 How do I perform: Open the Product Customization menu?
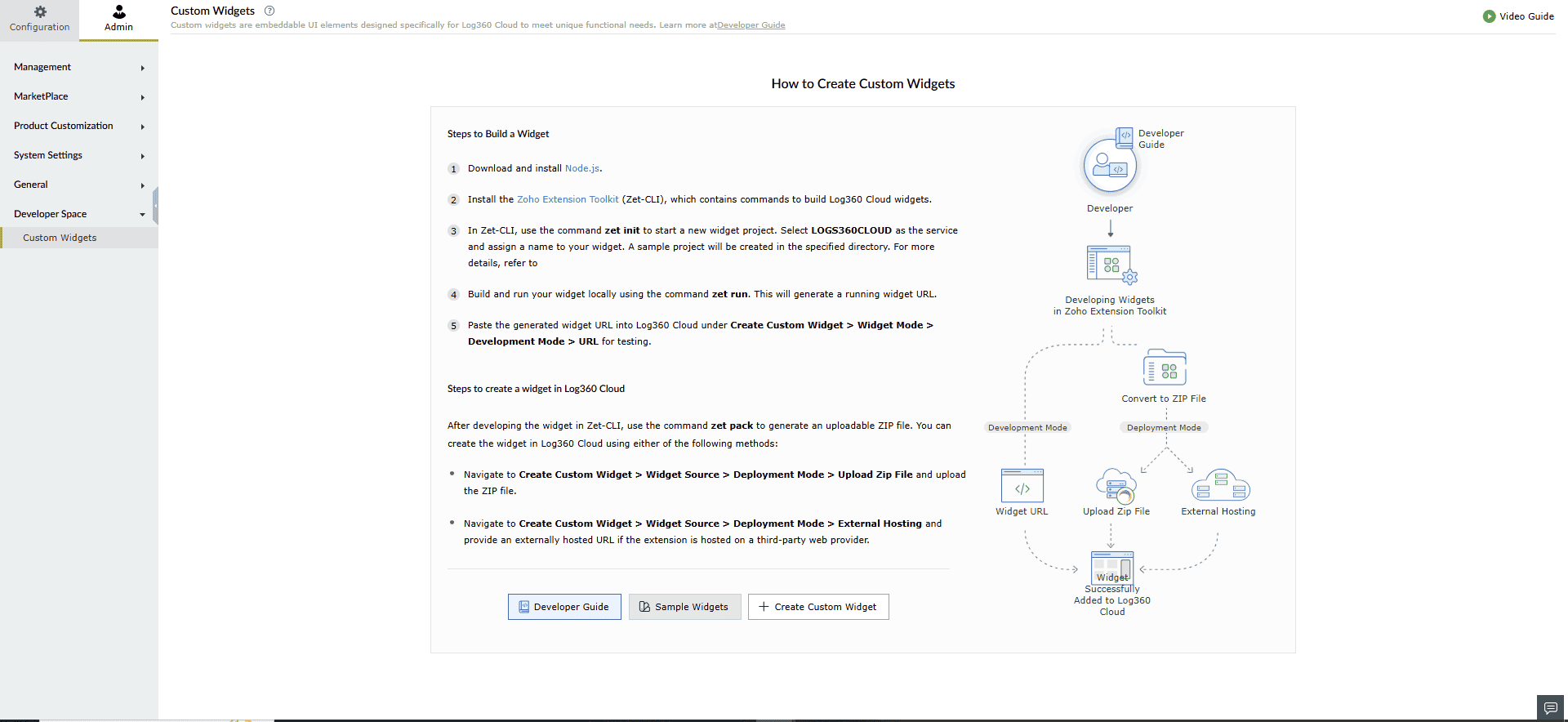click(79, 126)
